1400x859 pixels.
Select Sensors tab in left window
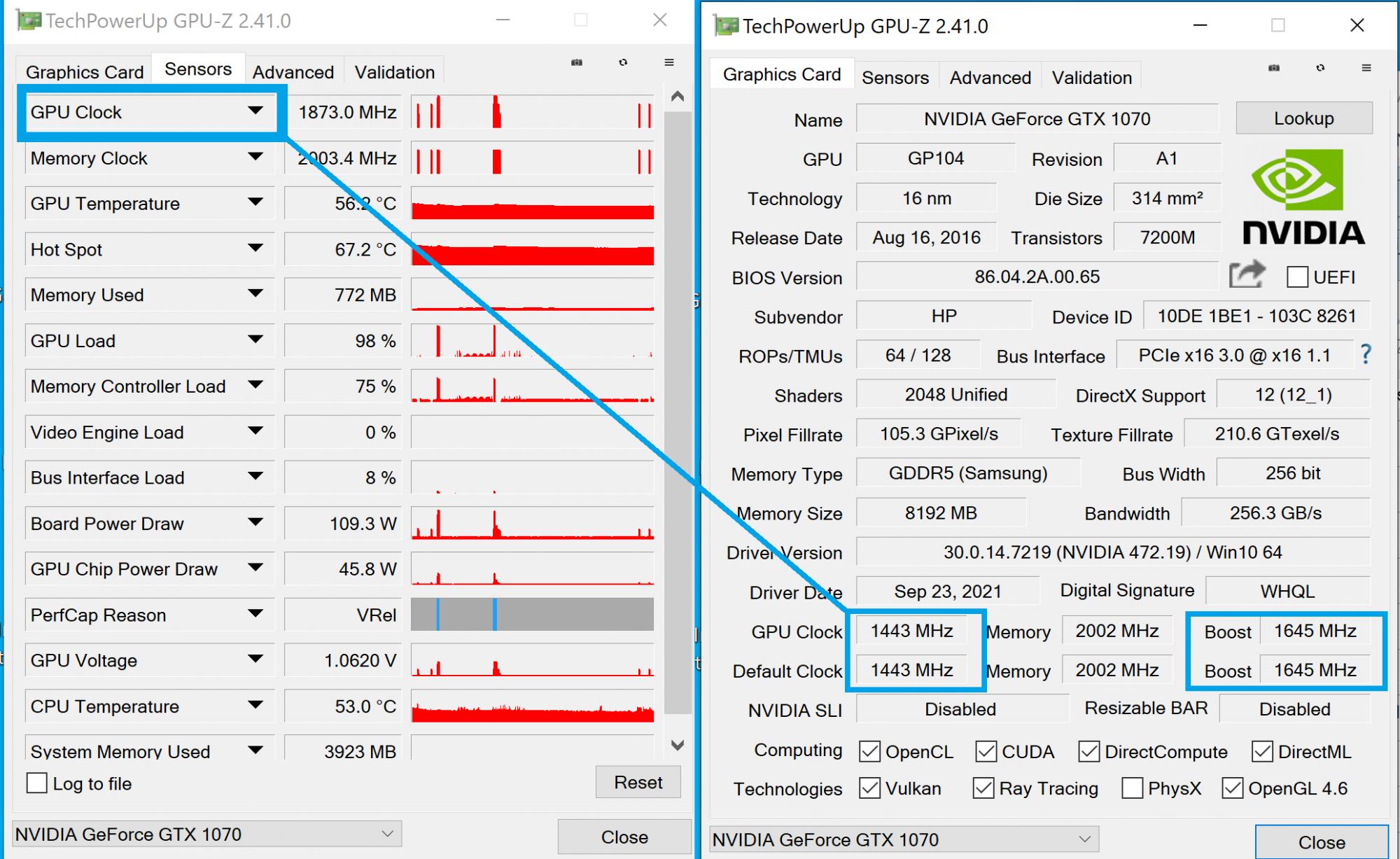198,69
